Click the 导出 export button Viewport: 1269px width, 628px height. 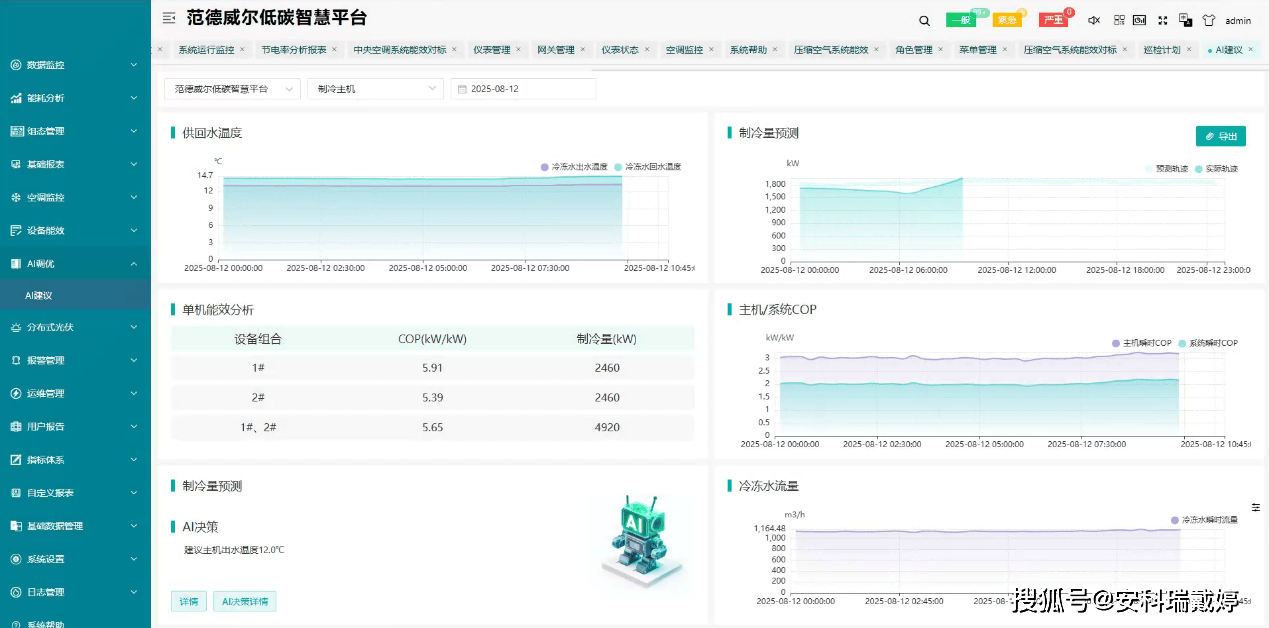pos(1221,136)
